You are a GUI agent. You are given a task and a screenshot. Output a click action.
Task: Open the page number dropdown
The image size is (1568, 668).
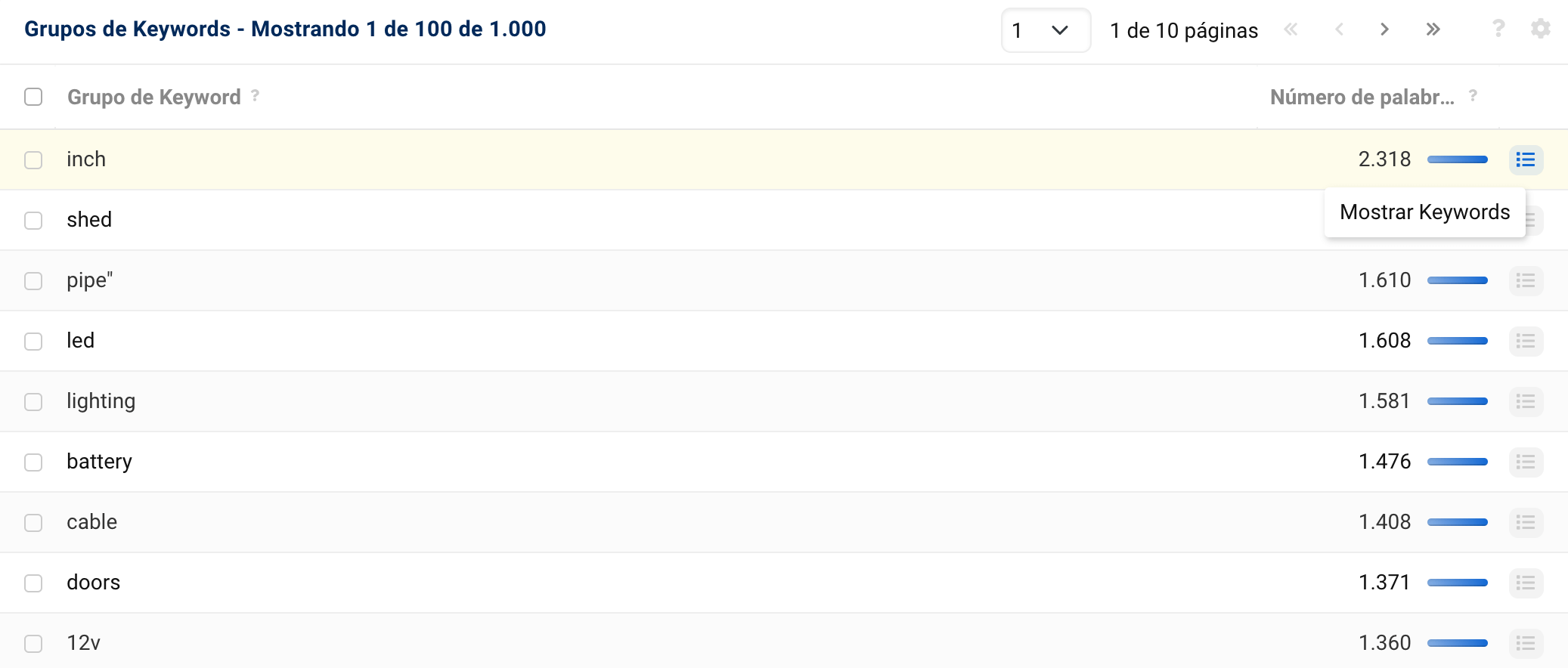[1046, 30]
